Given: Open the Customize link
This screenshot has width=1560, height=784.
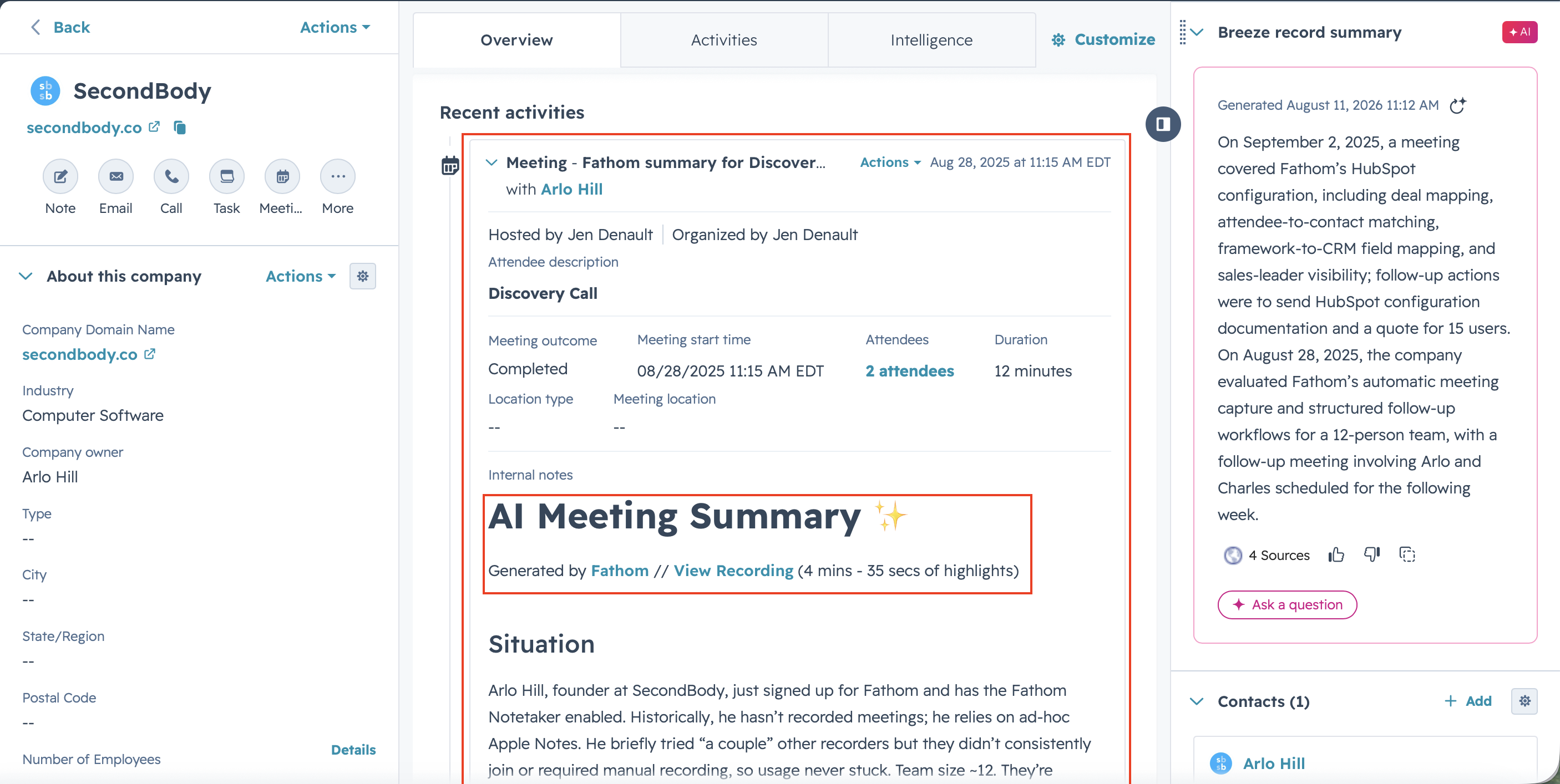Looking at the screenshot, I should [x=1115, y=40].
